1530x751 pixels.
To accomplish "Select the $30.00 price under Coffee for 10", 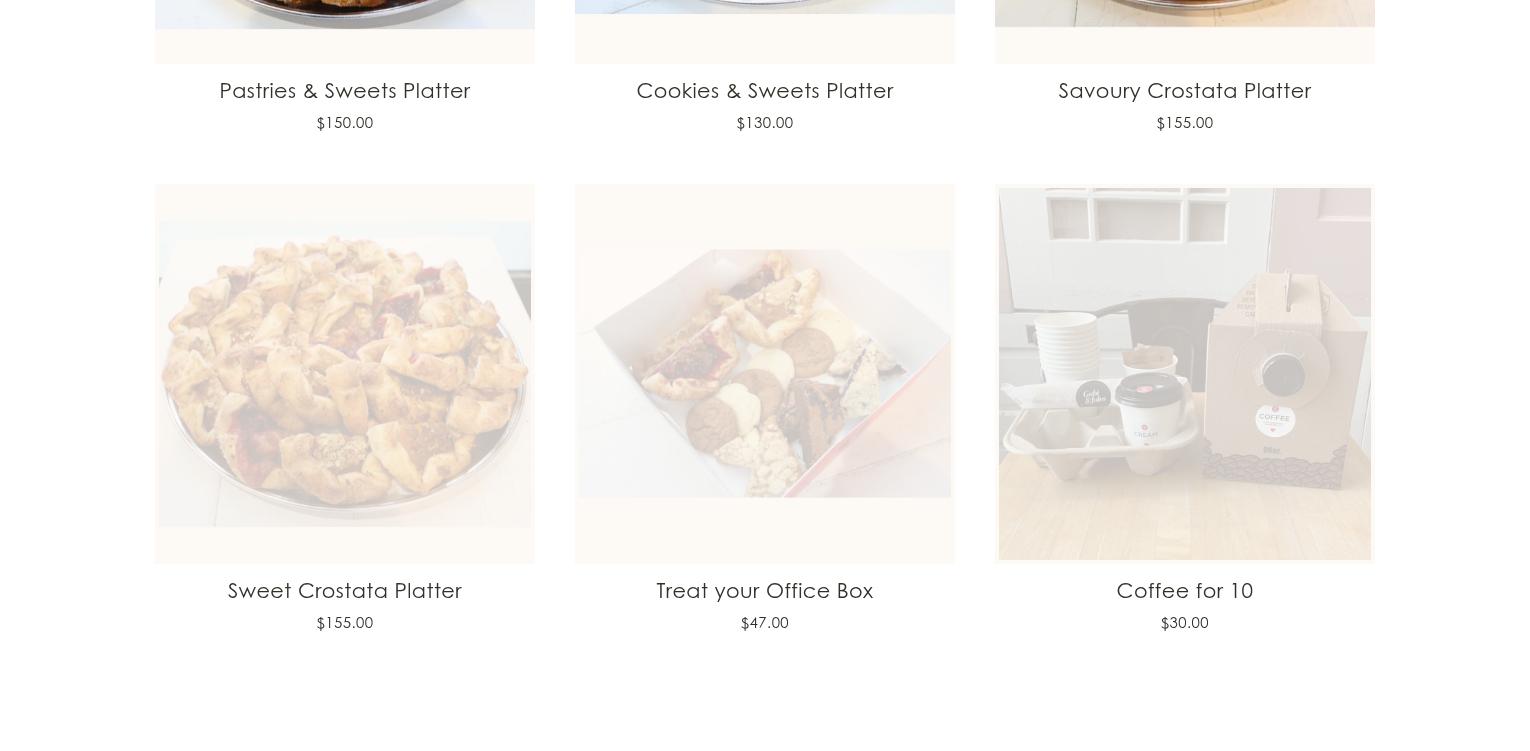I will click(x=1185, y=623).
